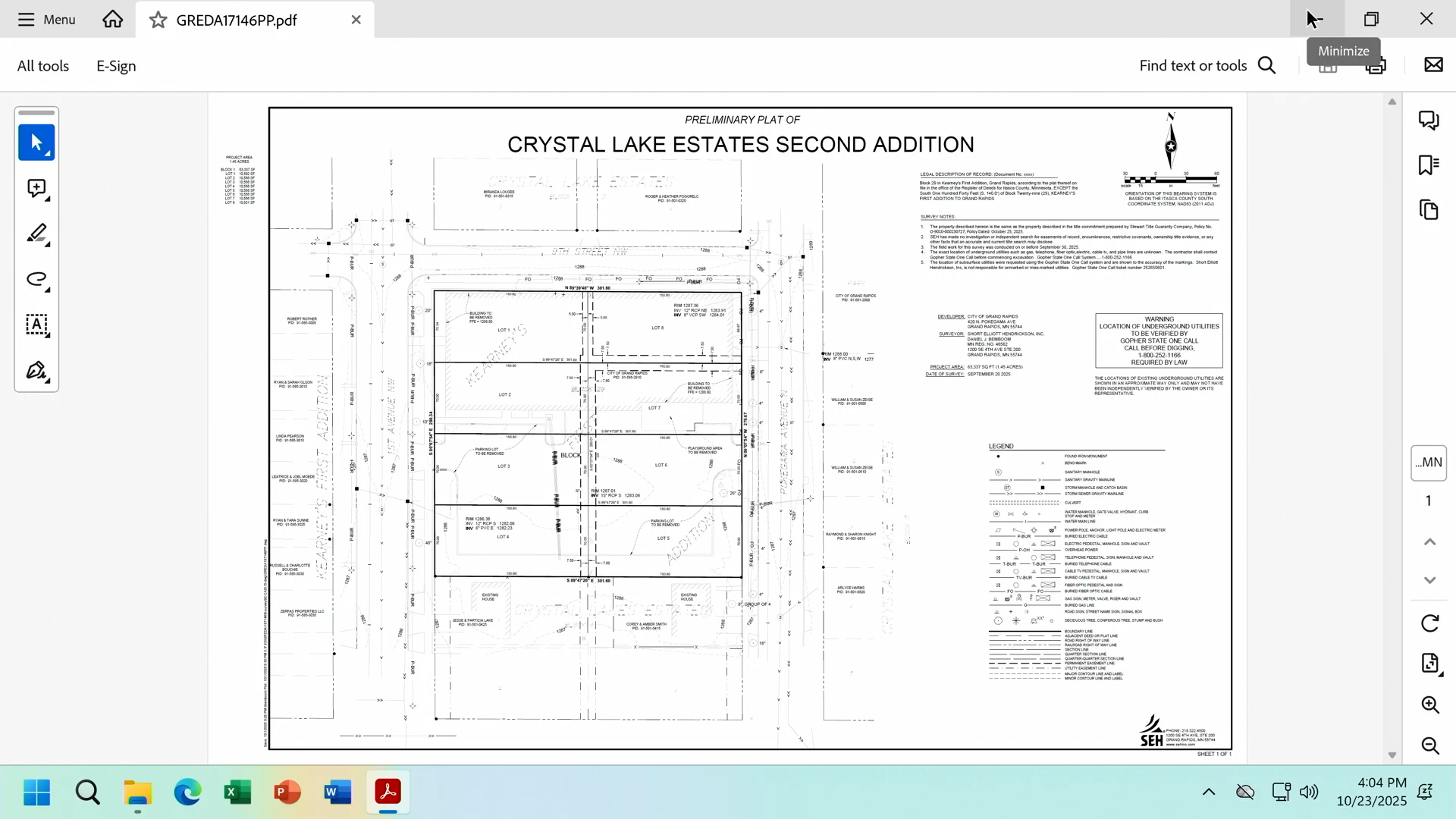
Task: Open the Bookmarks panel
Action: coord(1429,165)
